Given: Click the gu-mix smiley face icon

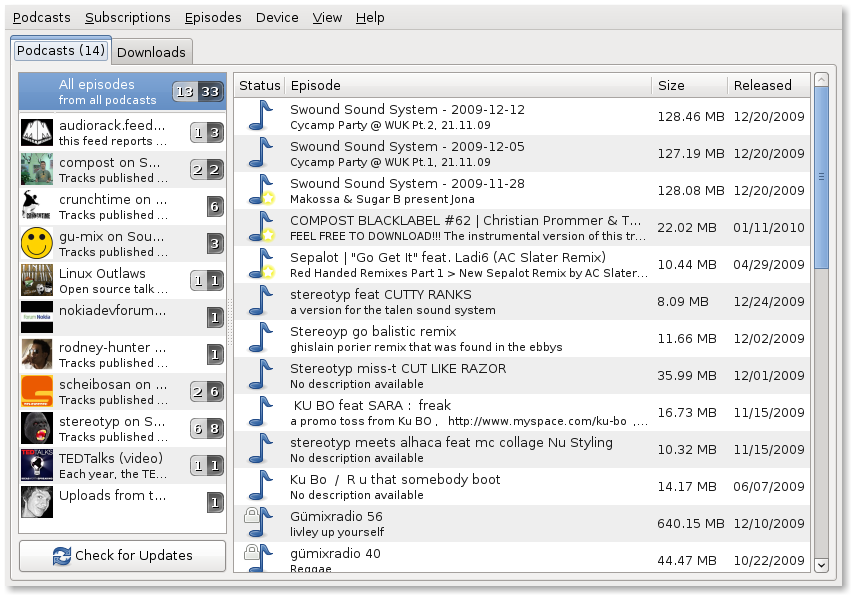Looking at the screenshot, I should (37, 243).
